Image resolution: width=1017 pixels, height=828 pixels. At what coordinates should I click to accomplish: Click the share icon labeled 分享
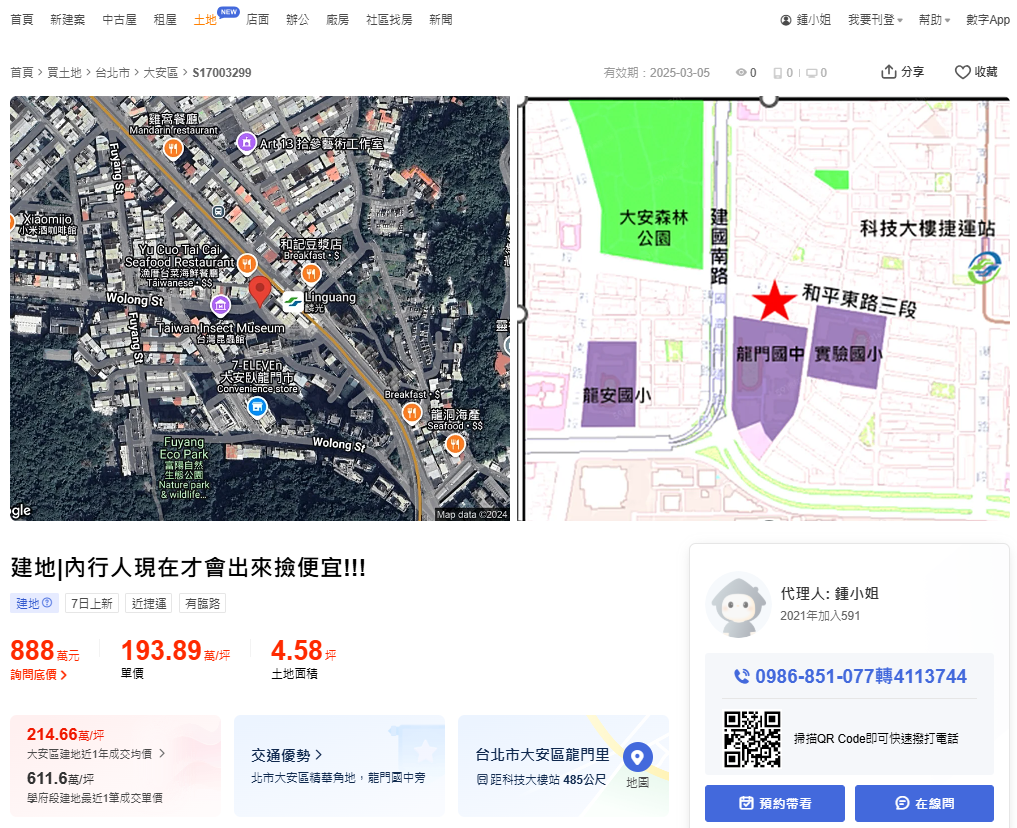click(x=888, y=72)
